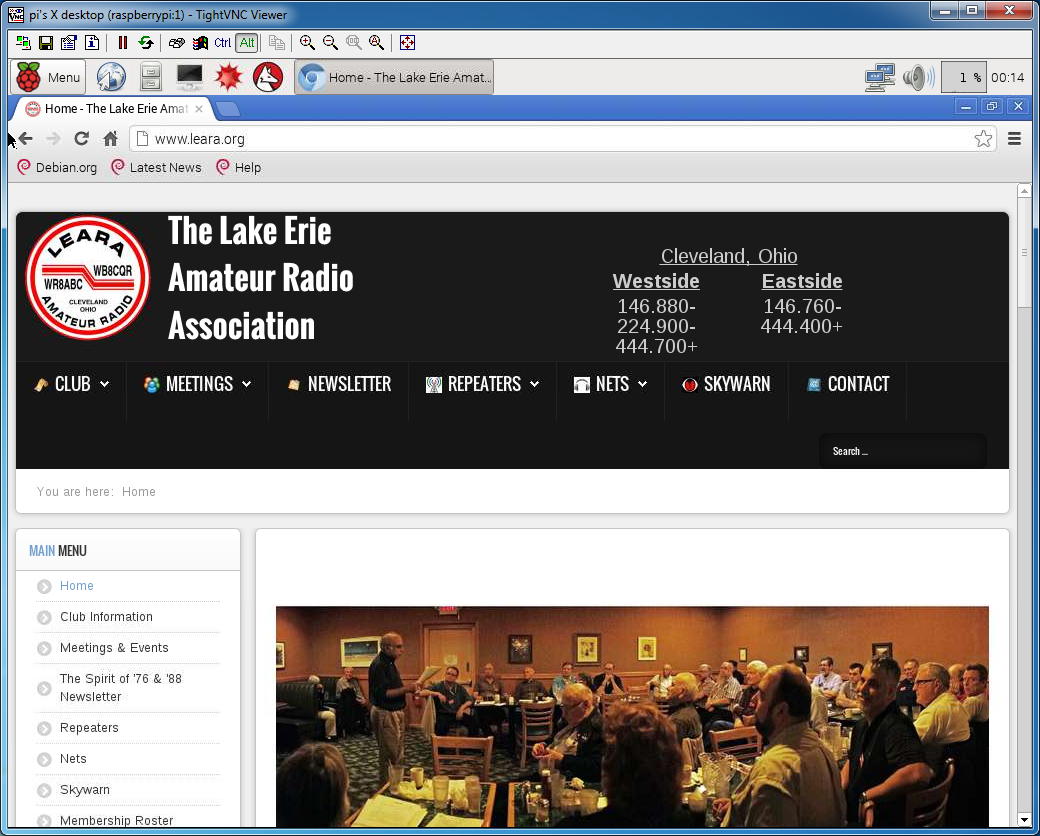The width and height of the screenshot is (1040, 836).
Task: Open Spirit of '76 & '88 Newsletter
Action: 121,688
